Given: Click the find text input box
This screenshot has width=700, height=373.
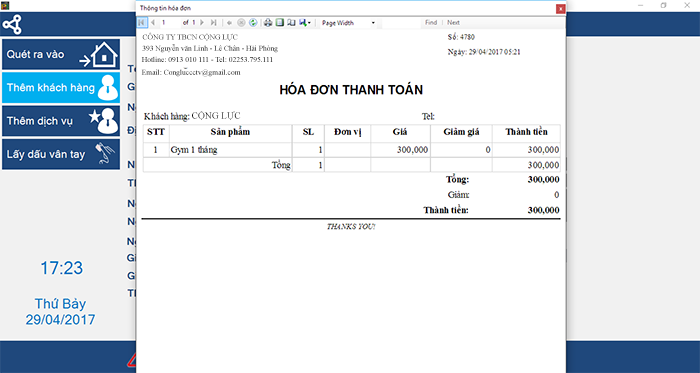Looking at the screenshot, I should [x=401, y=23].
